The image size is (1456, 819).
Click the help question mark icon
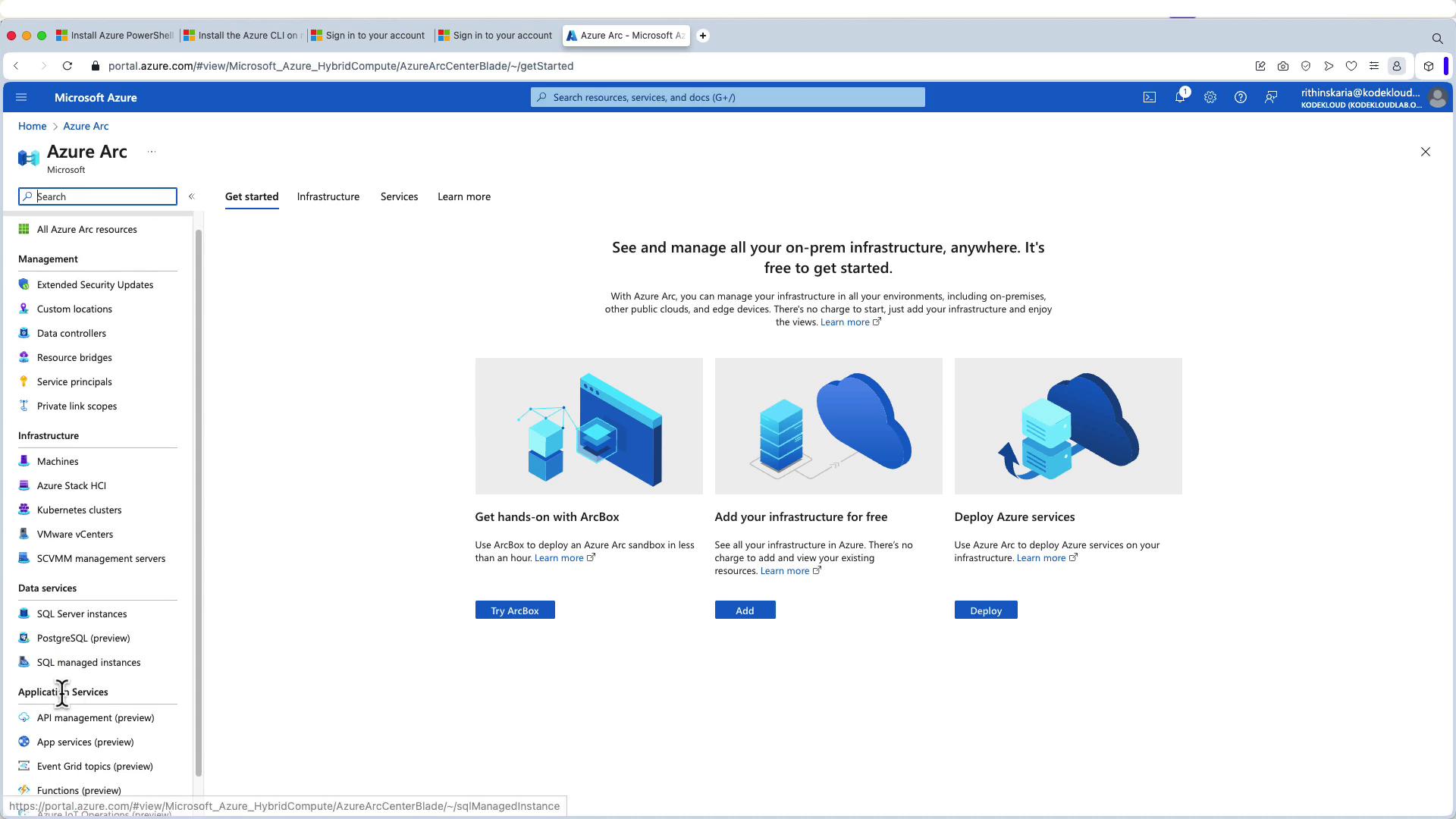coord(1241,97)
